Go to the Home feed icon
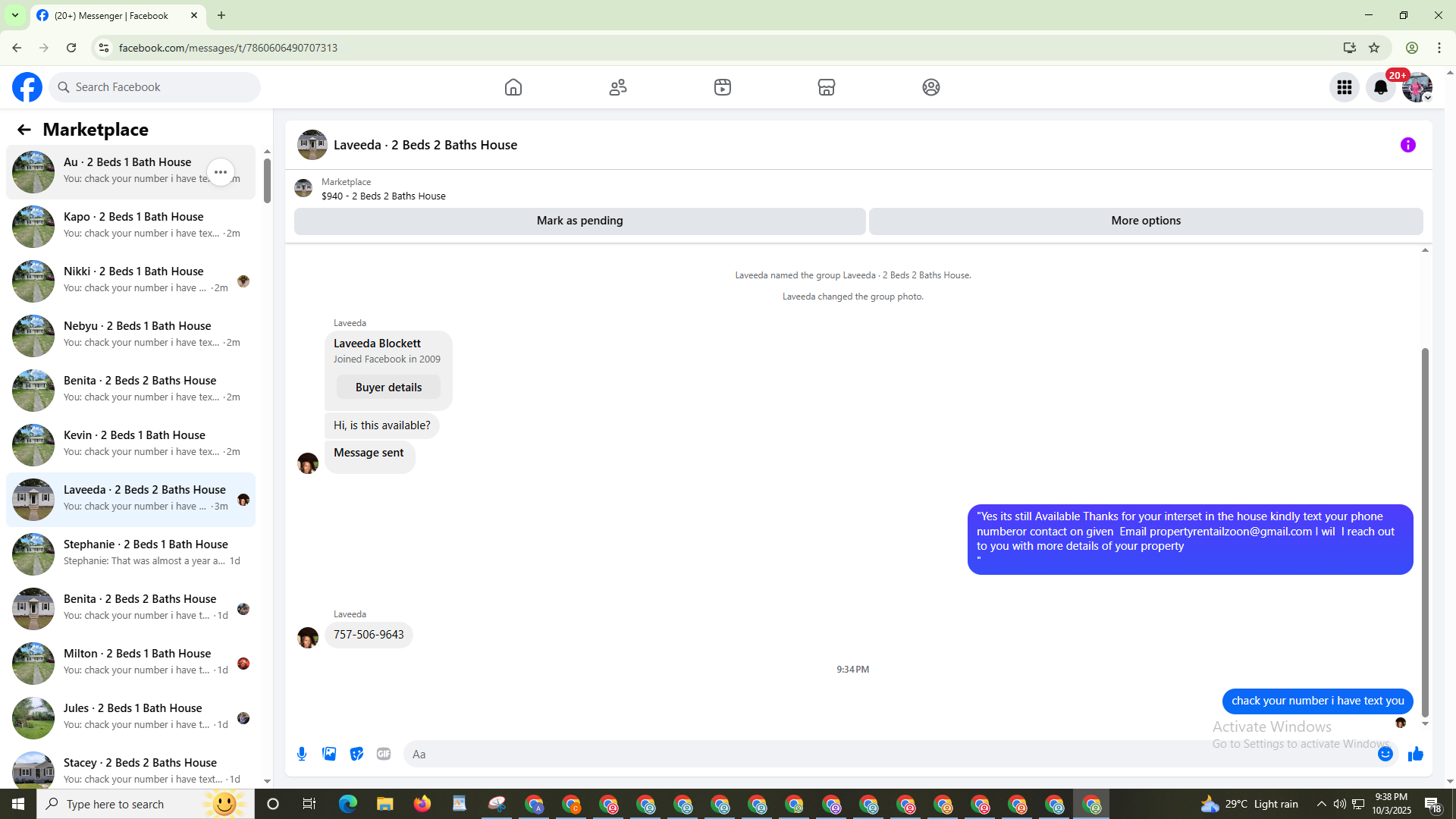The height and width of the screenshot is (819, 1456). point(513,87)
